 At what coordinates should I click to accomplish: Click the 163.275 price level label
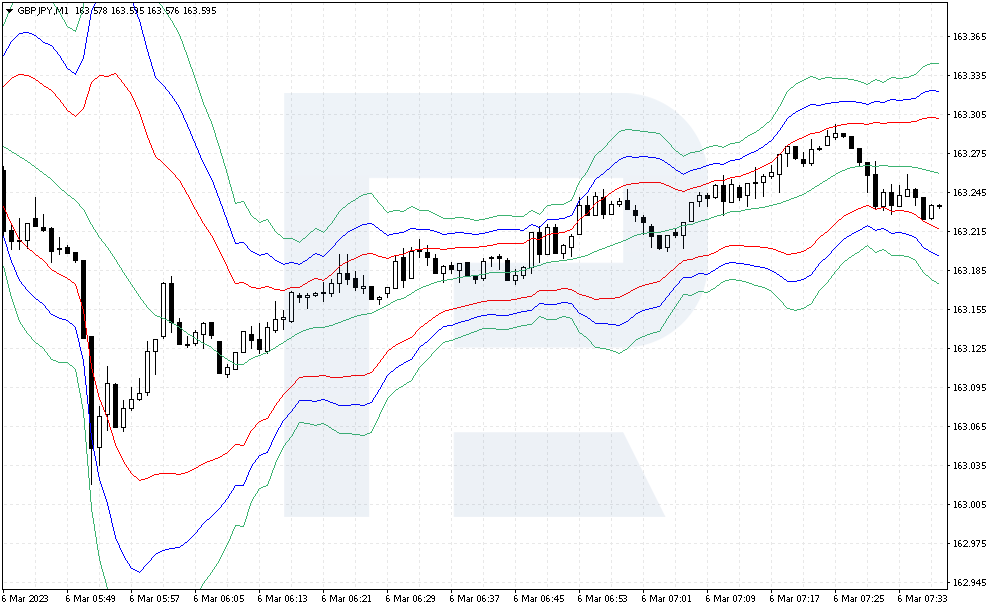click(969, 154)
